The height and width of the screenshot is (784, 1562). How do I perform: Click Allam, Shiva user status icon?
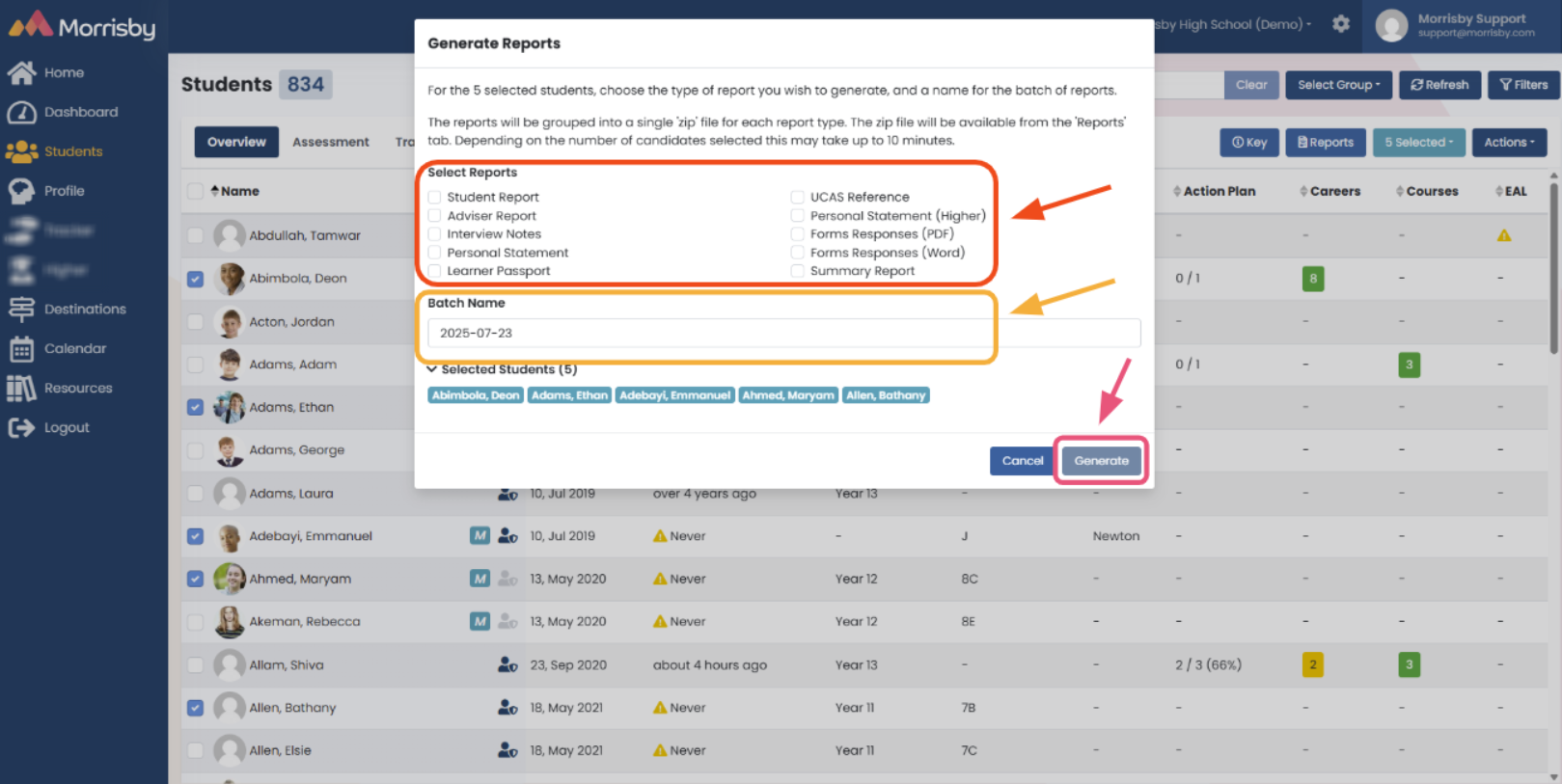point(507,664)
